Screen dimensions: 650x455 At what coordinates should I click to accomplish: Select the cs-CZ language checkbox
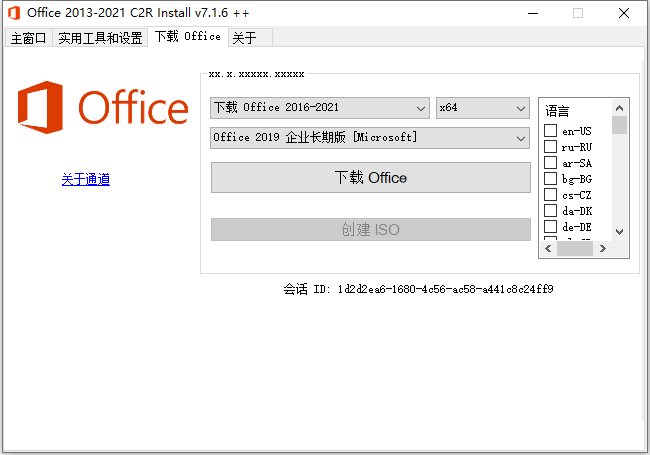550,195
